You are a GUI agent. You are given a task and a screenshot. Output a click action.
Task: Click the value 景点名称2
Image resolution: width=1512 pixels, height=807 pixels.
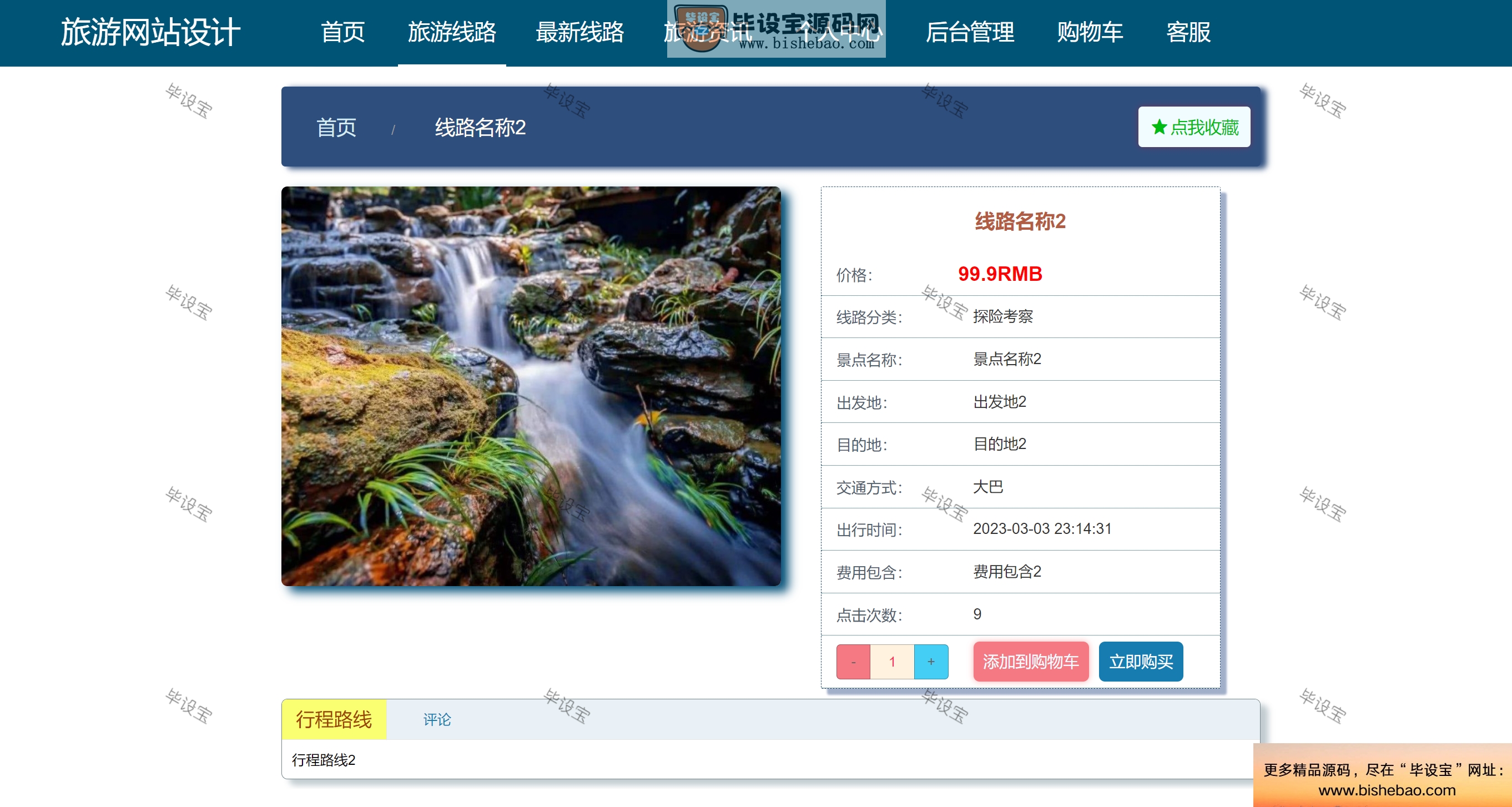(x=1007, y=359)
